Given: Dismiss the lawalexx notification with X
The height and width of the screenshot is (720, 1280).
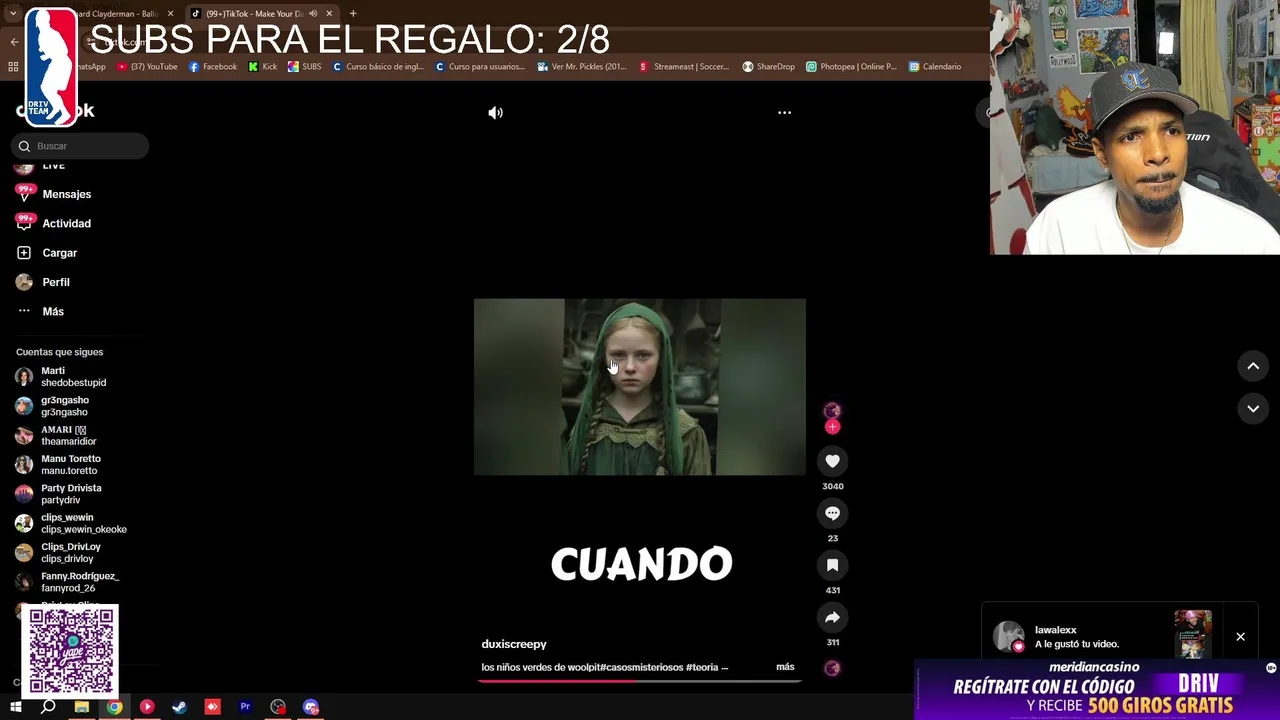Looking at the screenshot, I should (1240, 637).
